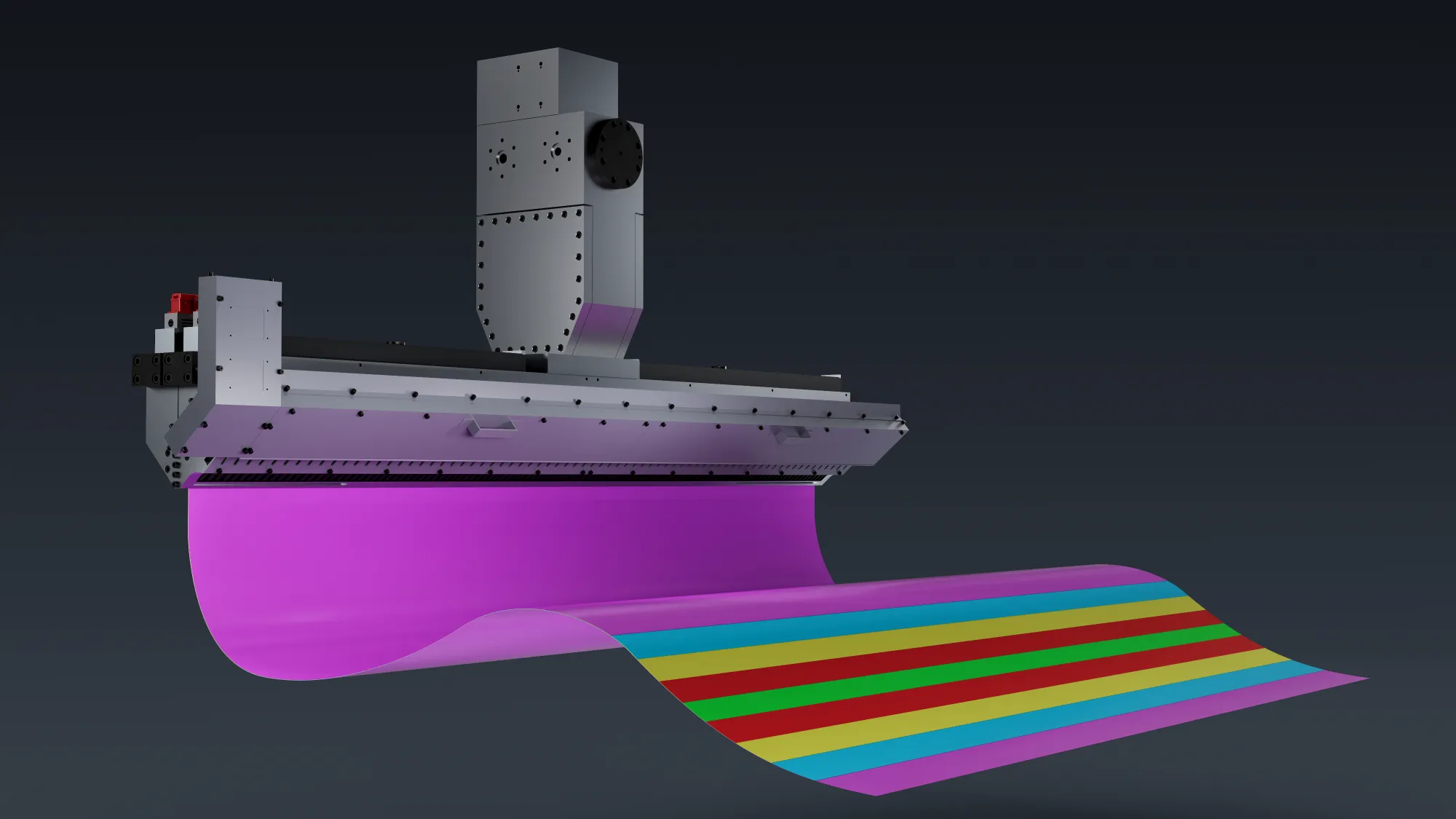Viewport: 1456px width, 819px height.
Task: Click the left circular port on upper block
Action: coord(502,157)
